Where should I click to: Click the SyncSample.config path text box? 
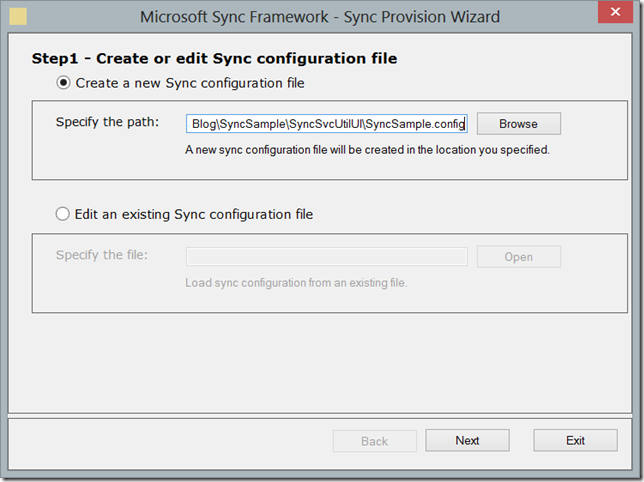coord(326,124)
